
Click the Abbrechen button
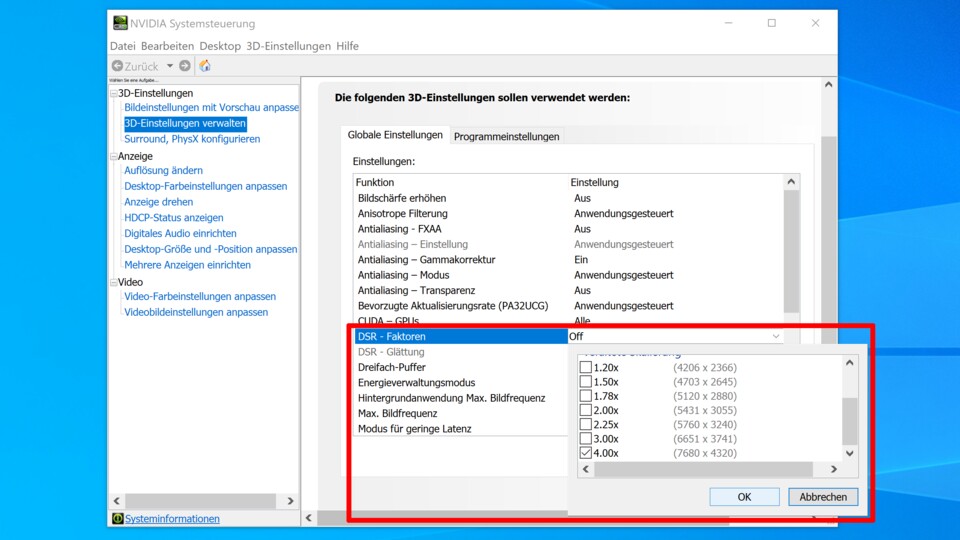tap(823, 497)
